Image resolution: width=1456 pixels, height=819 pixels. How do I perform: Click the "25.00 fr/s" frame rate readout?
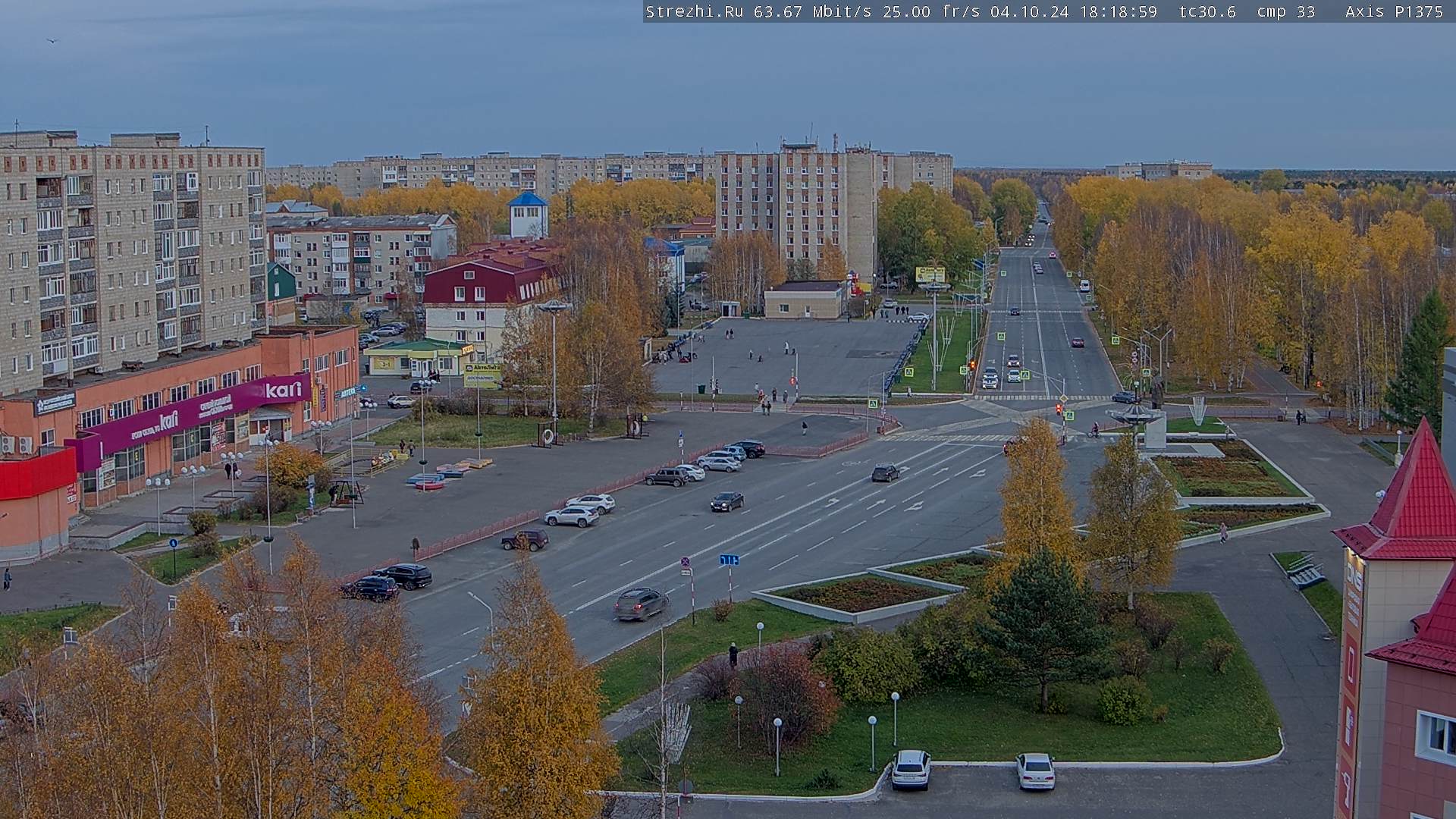(x=930, y=11)
